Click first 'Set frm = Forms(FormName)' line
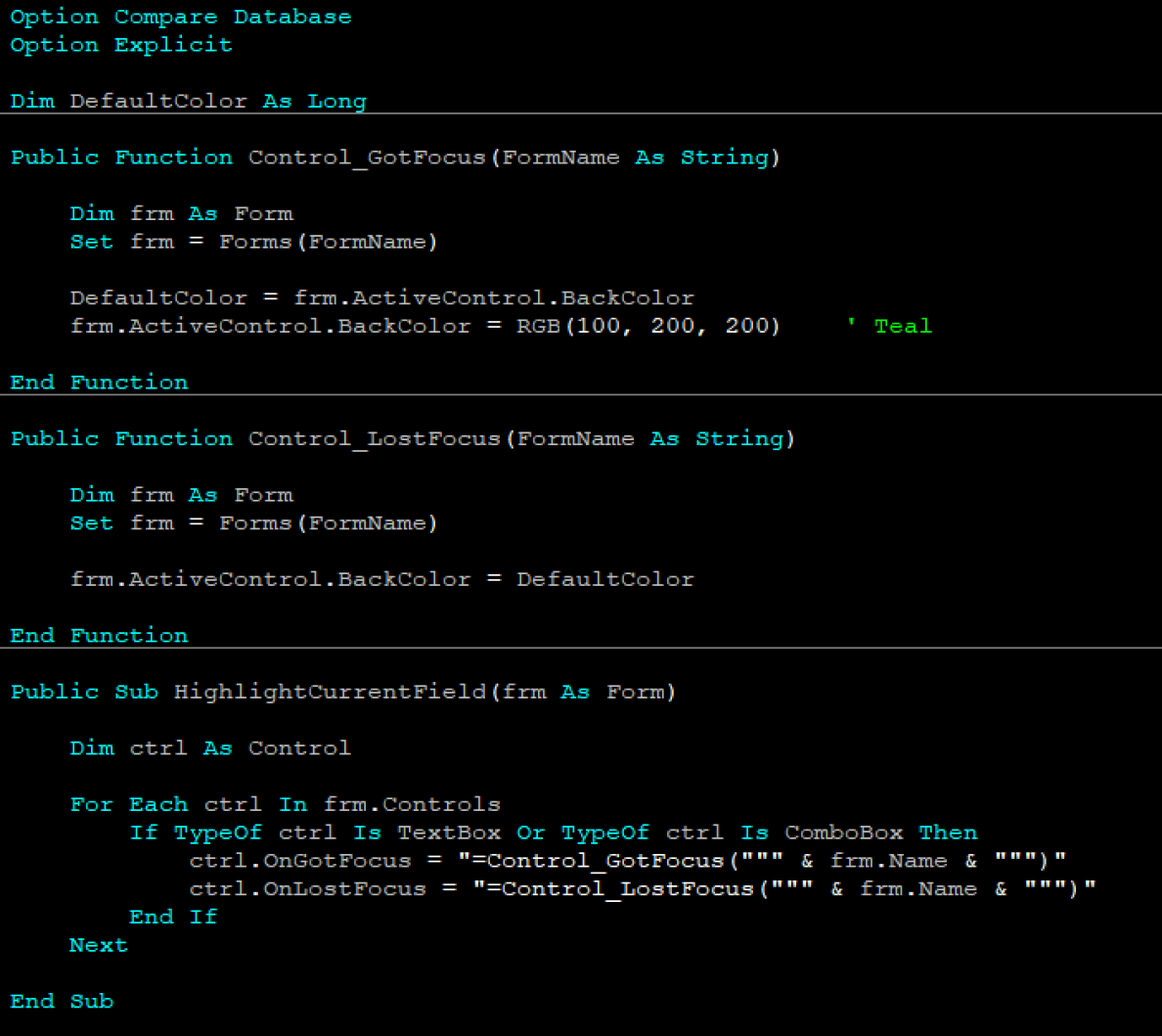1162x1036 pixels. [254, 243]
